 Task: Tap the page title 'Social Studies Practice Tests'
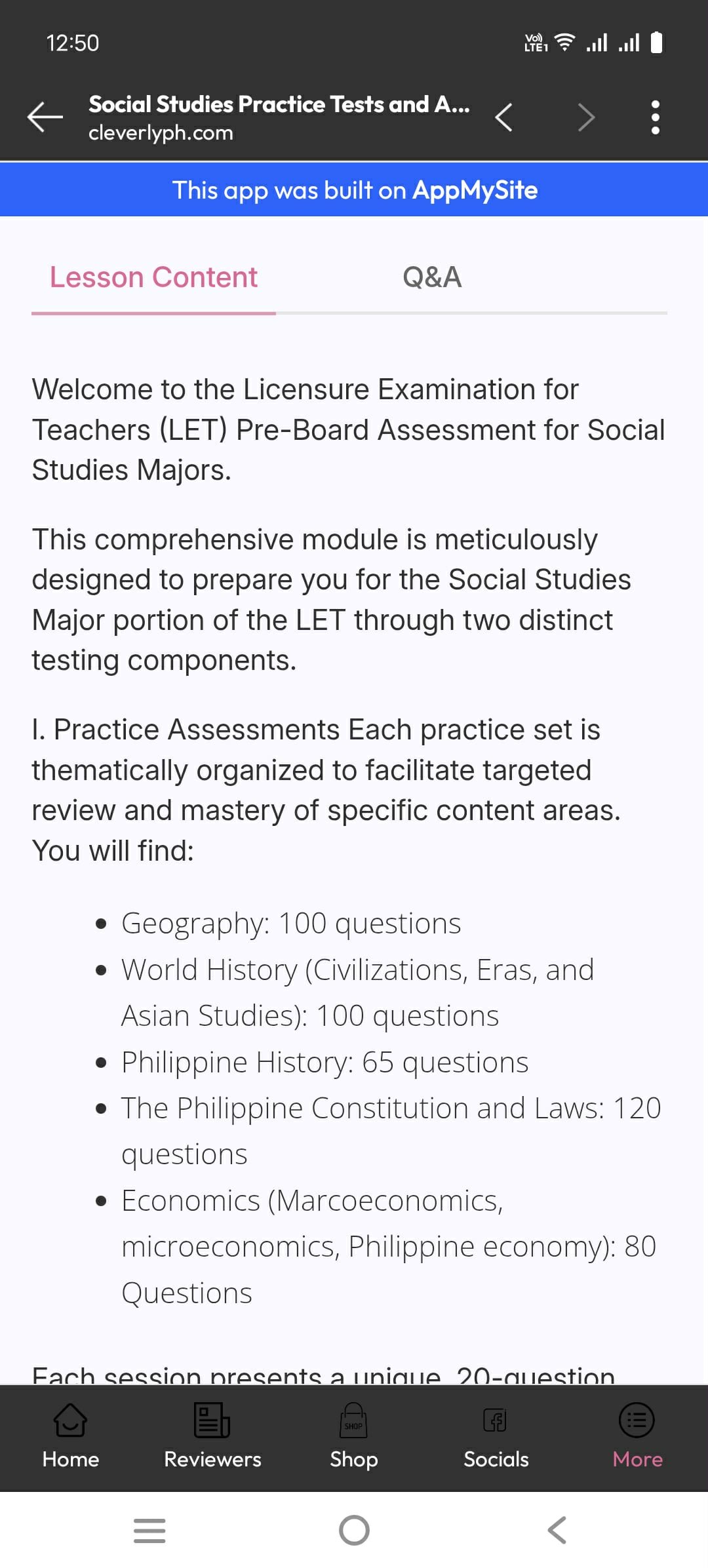pyautogui.click(x=279, y=104)
